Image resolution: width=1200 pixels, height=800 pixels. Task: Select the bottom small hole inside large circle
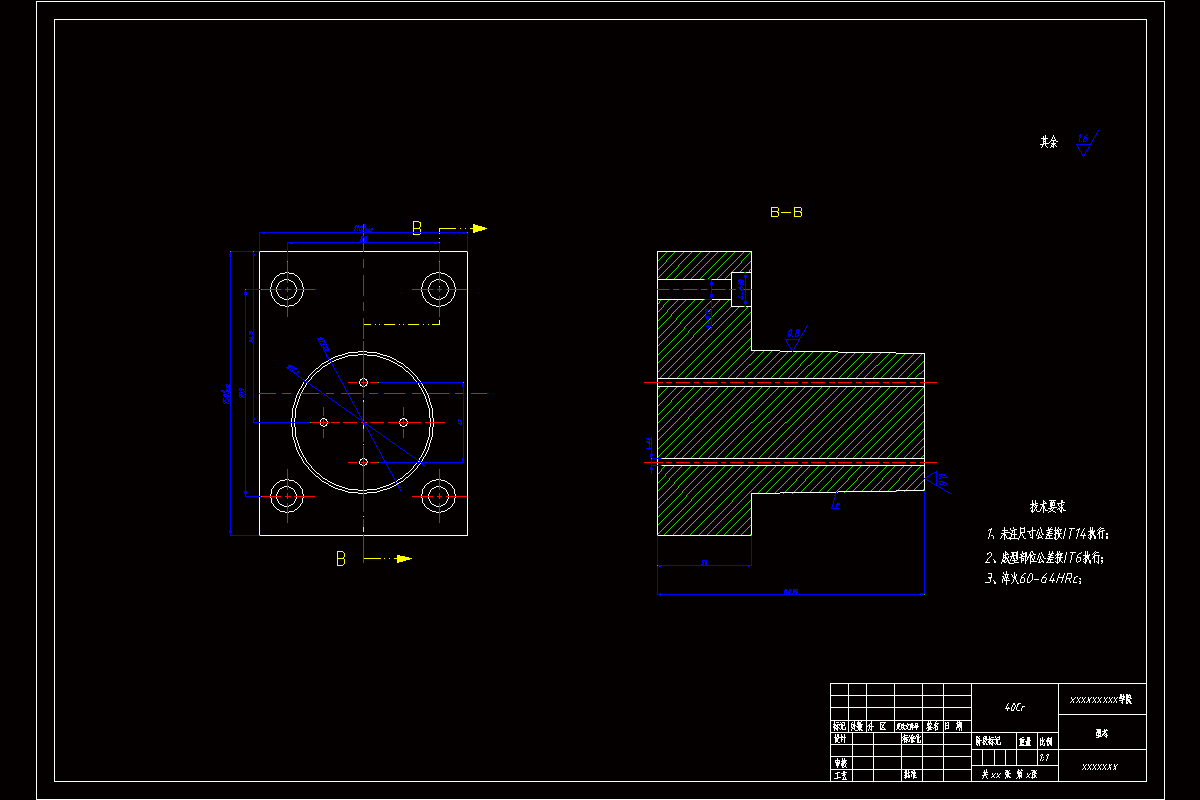coord(363,462)
